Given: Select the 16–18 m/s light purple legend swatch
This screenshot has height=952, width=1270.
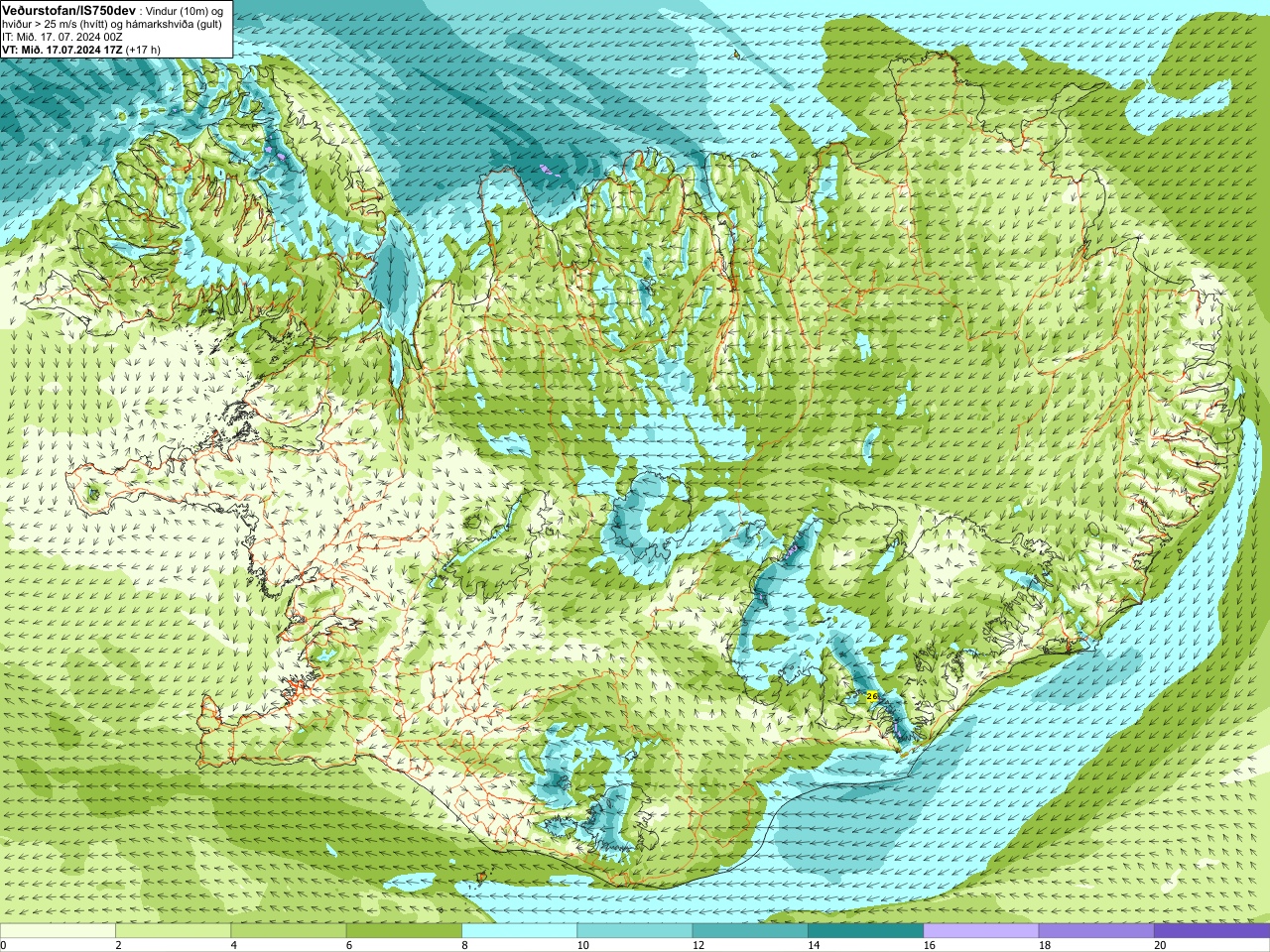Looking at the screenshot, I should click(x=981, y=931).
